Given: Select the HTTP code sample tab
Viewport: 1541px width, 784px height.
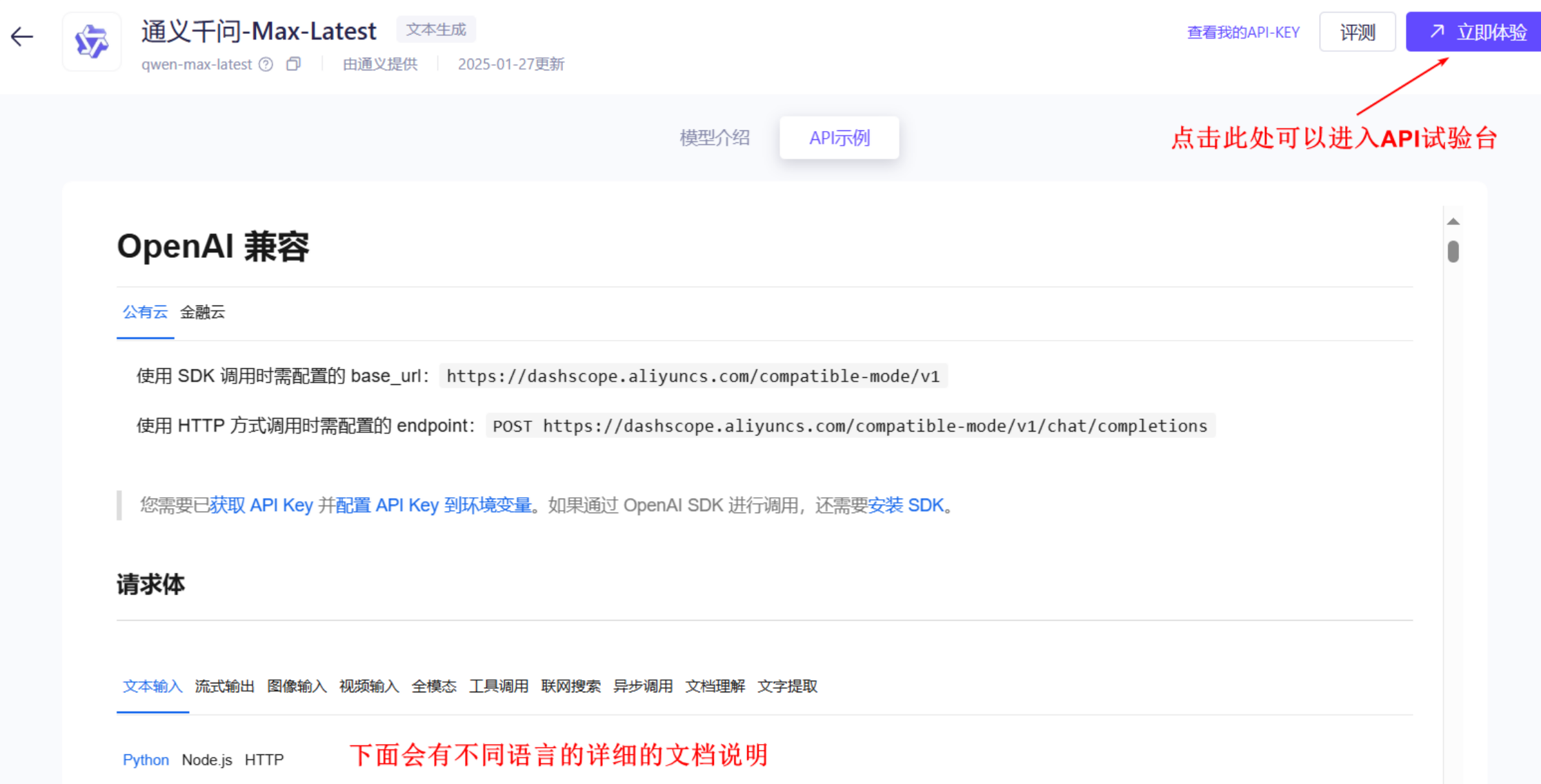Looking at the screenshot, I should point(265,759).
